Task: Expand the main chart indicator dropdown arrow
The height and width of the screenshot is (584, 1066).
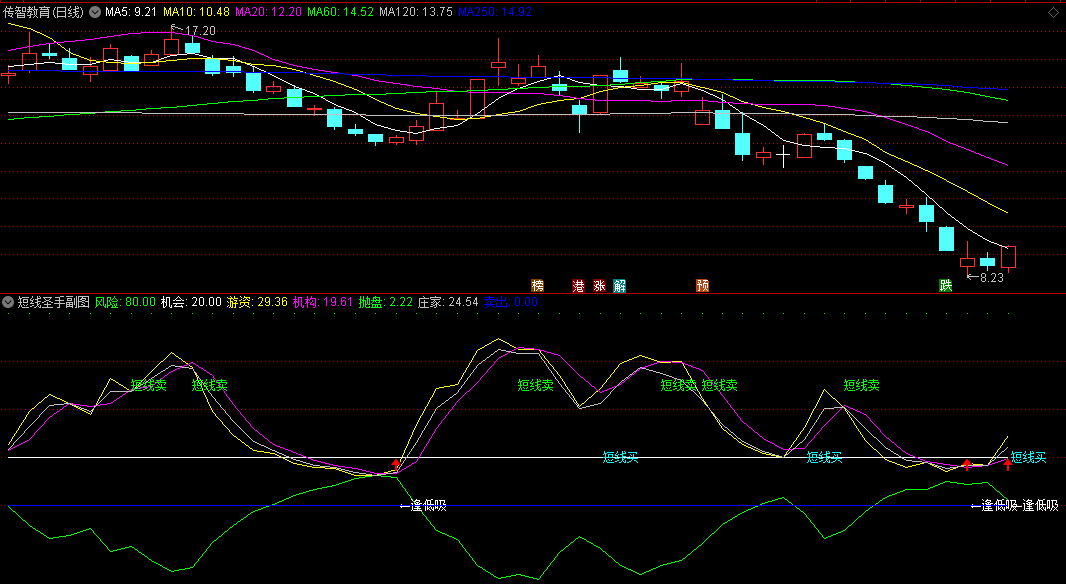Action: coord(95,12)
